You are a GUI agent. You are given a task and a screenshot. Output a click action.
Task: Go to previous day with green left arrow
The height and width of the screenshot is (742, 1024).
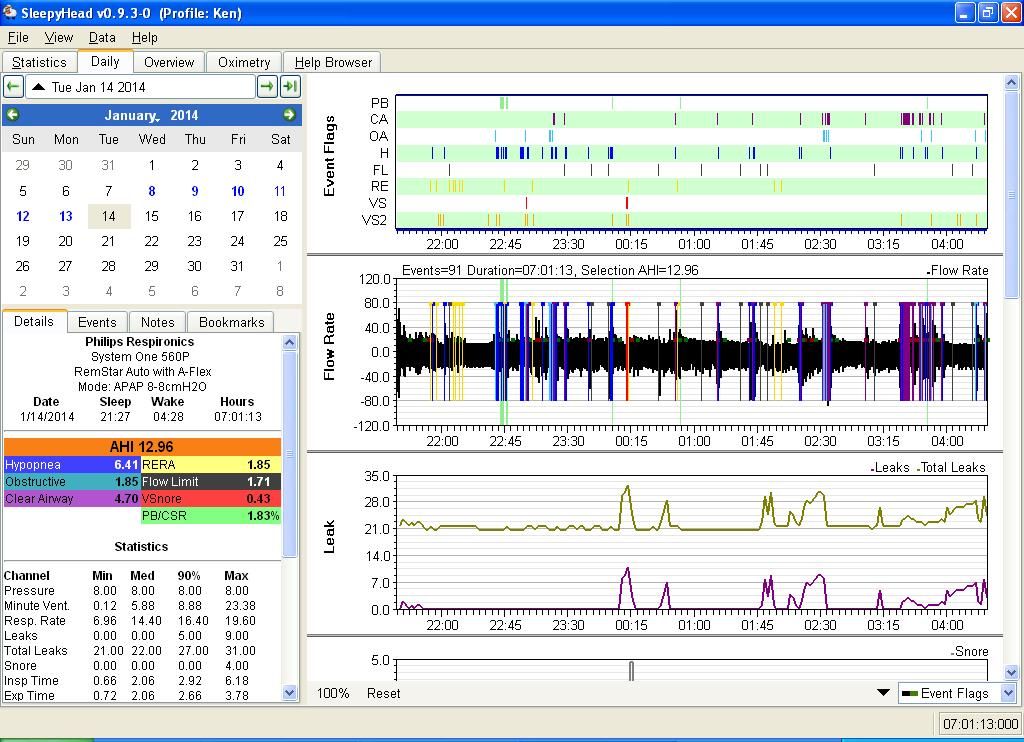click(13, 87)
